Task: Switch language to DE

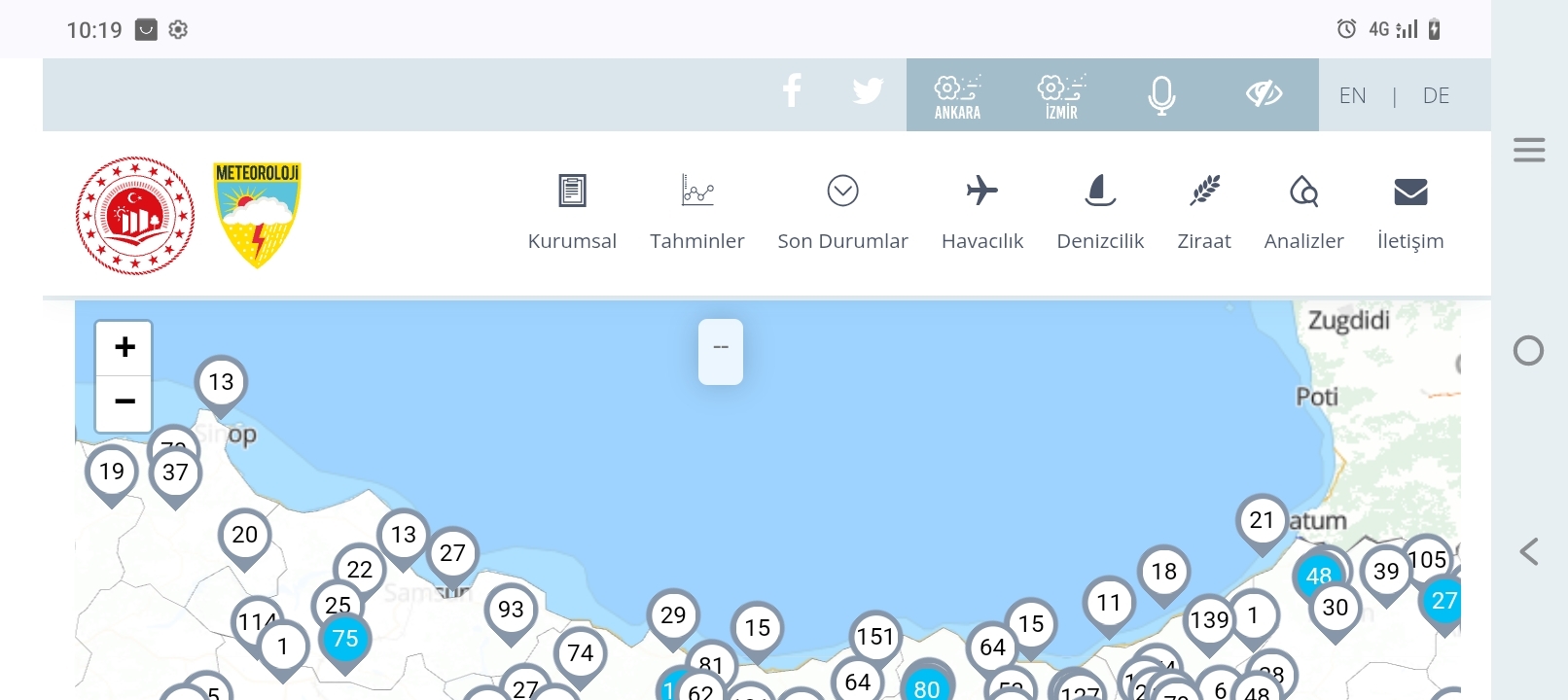Action: pyautogui.click(x=1436, y=95)
